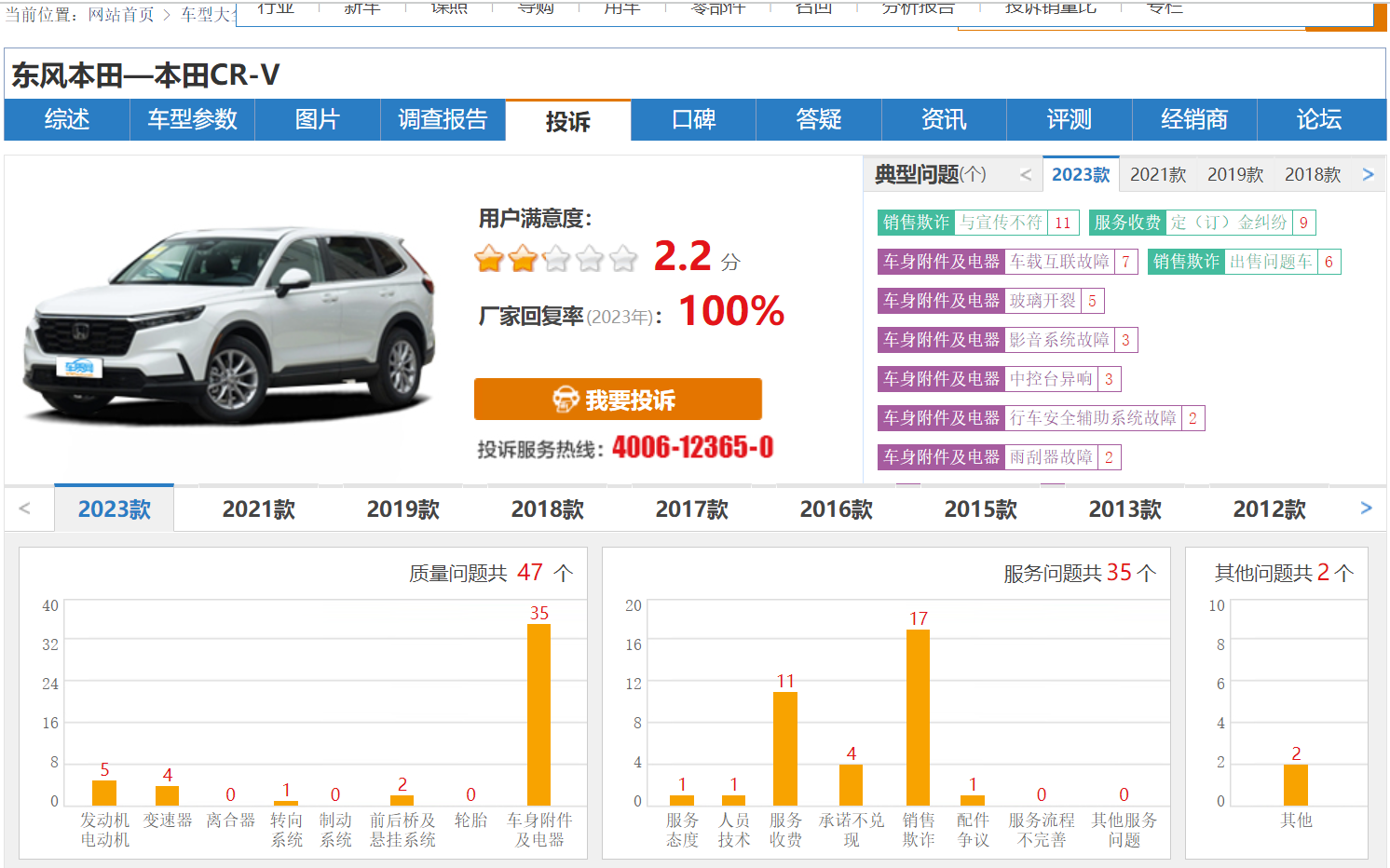
Task: Open the 影音系统故障 issue tag
Action: click(x=1008, y=340)
